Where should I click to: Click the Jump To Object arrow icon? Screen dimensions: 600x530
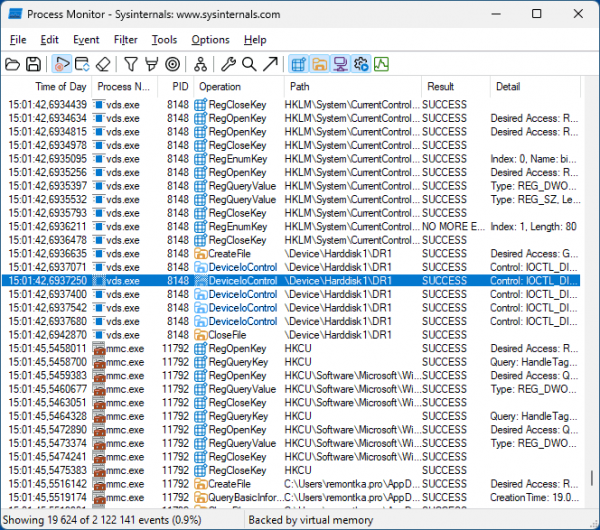click(270, 64)
